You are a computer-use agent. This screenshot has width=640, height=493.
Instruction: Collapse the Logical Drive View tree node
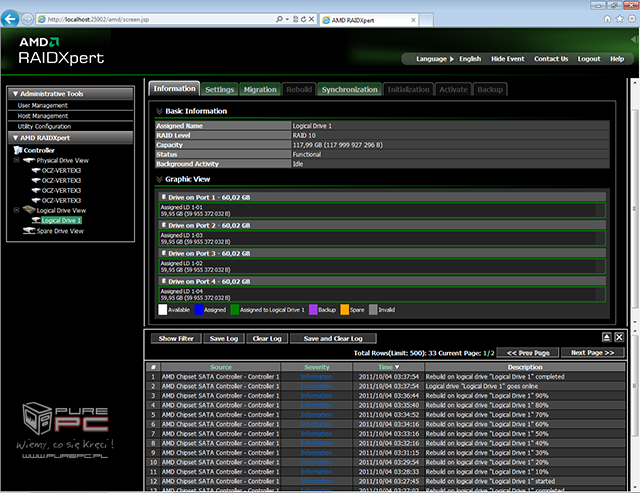pyautogui.click(x=16, y=210)
